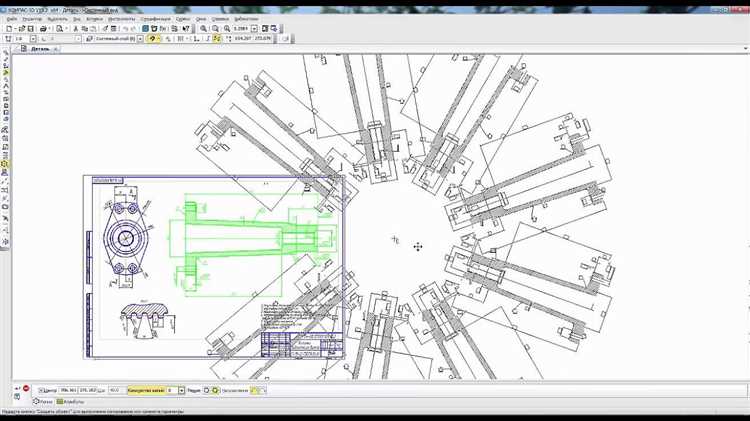The width and height of the screenshot is (750, 421).
Task: Click the view scale input field
Action: point(241,29)
